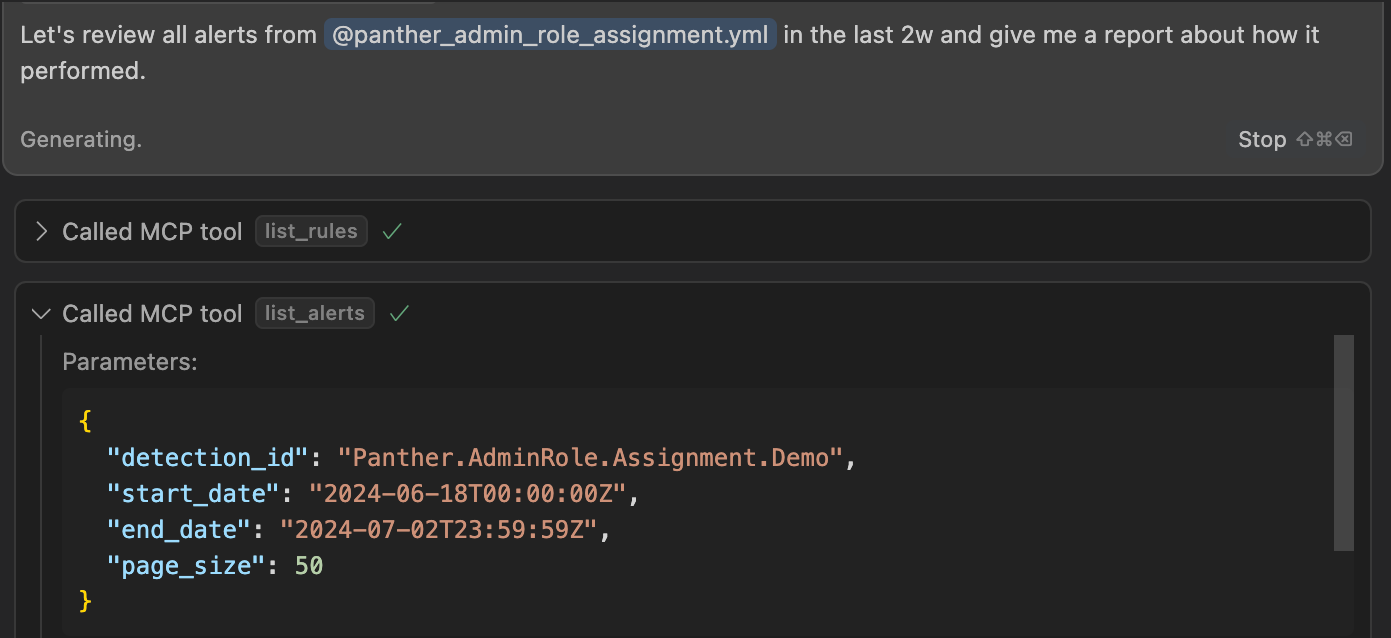Stop the generating response
1391x638 pixels.
(1262, 139)
